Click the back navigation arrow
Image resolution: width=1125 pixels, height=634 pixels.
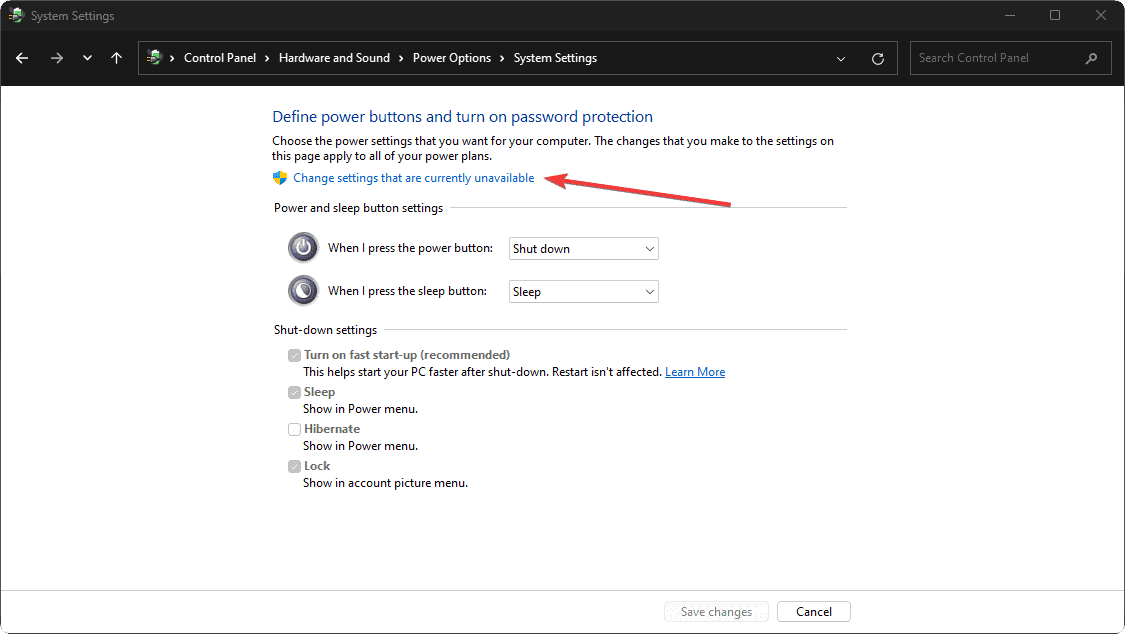(x=21, y=58)
